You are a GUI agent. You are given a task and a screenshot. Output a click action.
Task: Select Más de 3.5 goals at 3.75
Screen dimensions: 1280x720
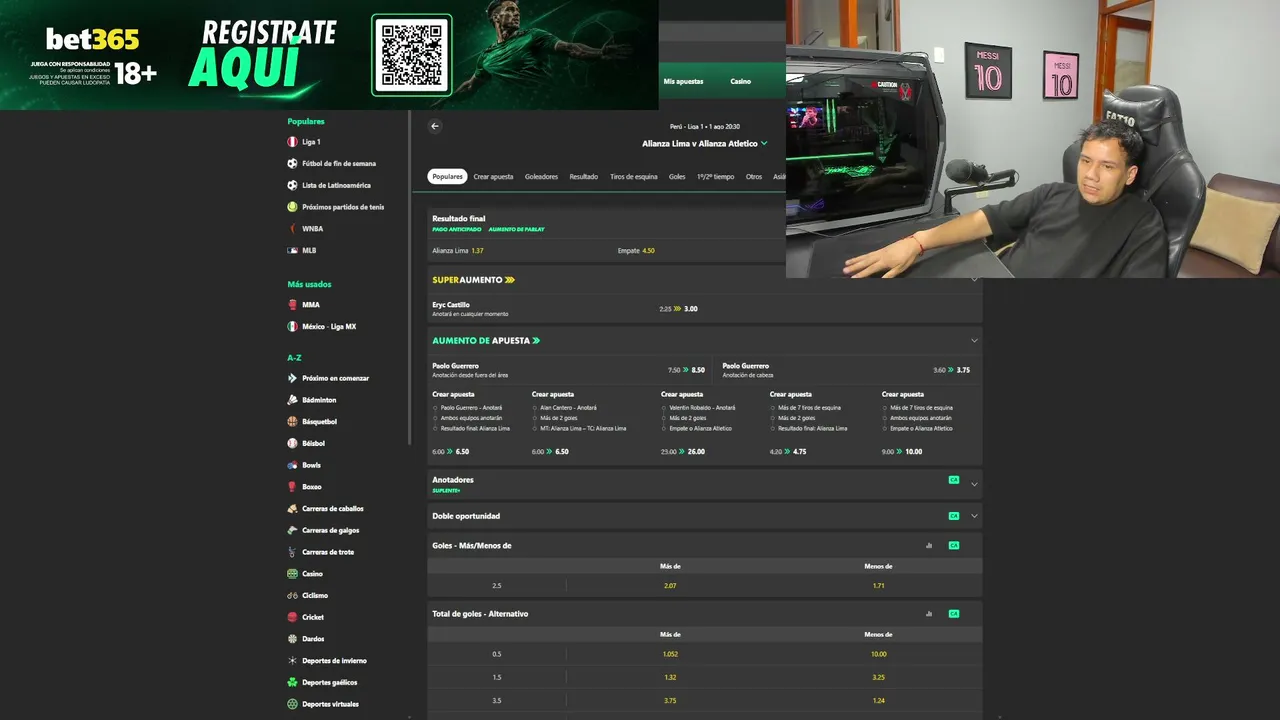coord(670,701)
